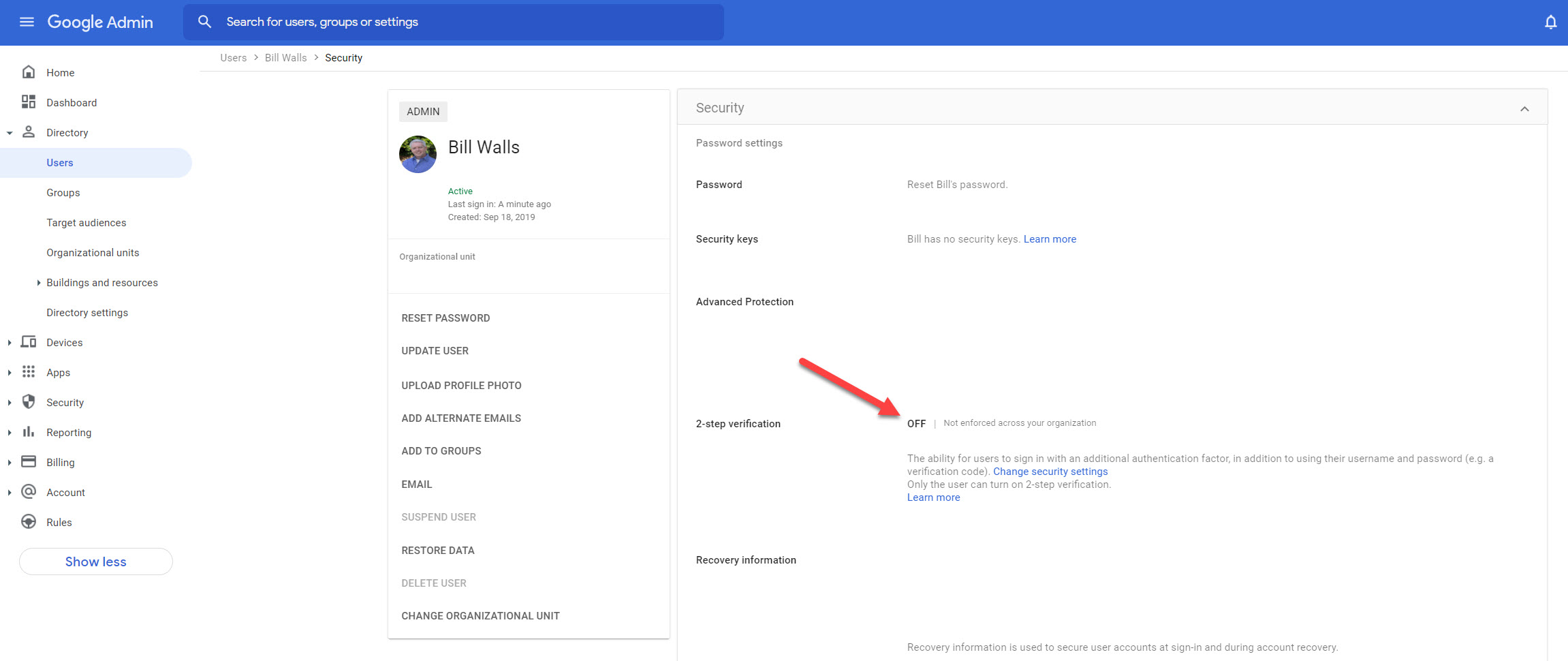The image size is (1568, 661).
Task: Navigate to Users via the breadcrumb
Action: 233,57
